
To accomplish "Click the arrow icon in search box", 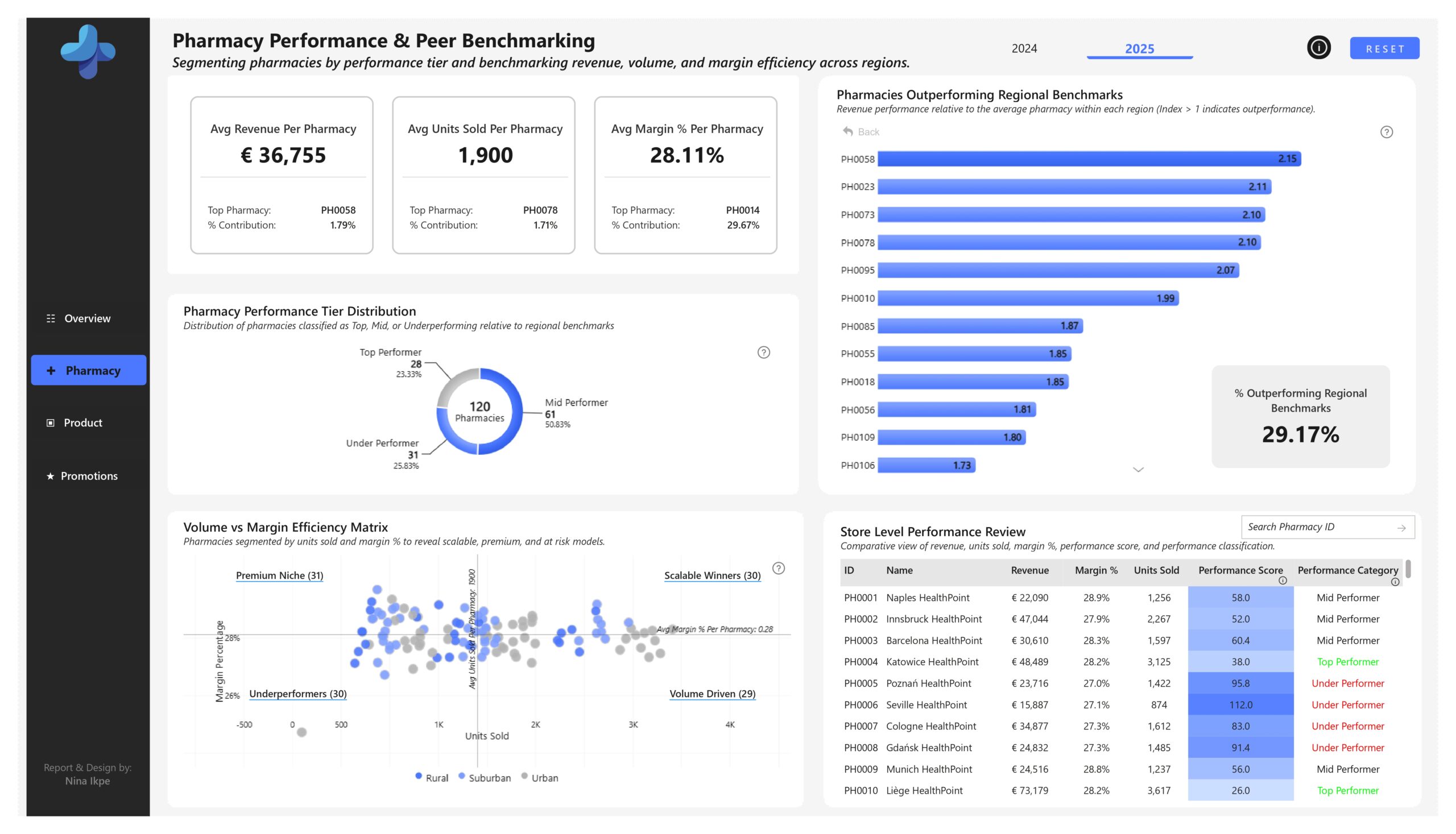I will coord(1401,528).
